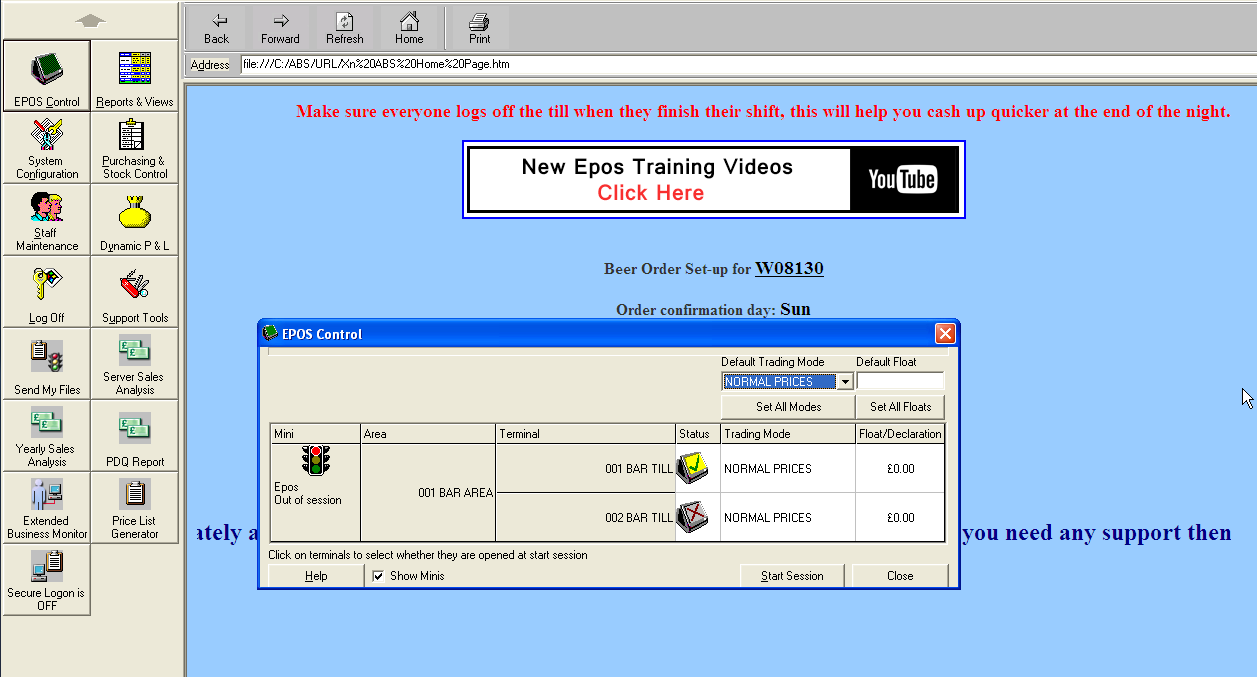Open the PDQ Report icon
Viewport: 1257px width, 677px height.
pos(135,435)
